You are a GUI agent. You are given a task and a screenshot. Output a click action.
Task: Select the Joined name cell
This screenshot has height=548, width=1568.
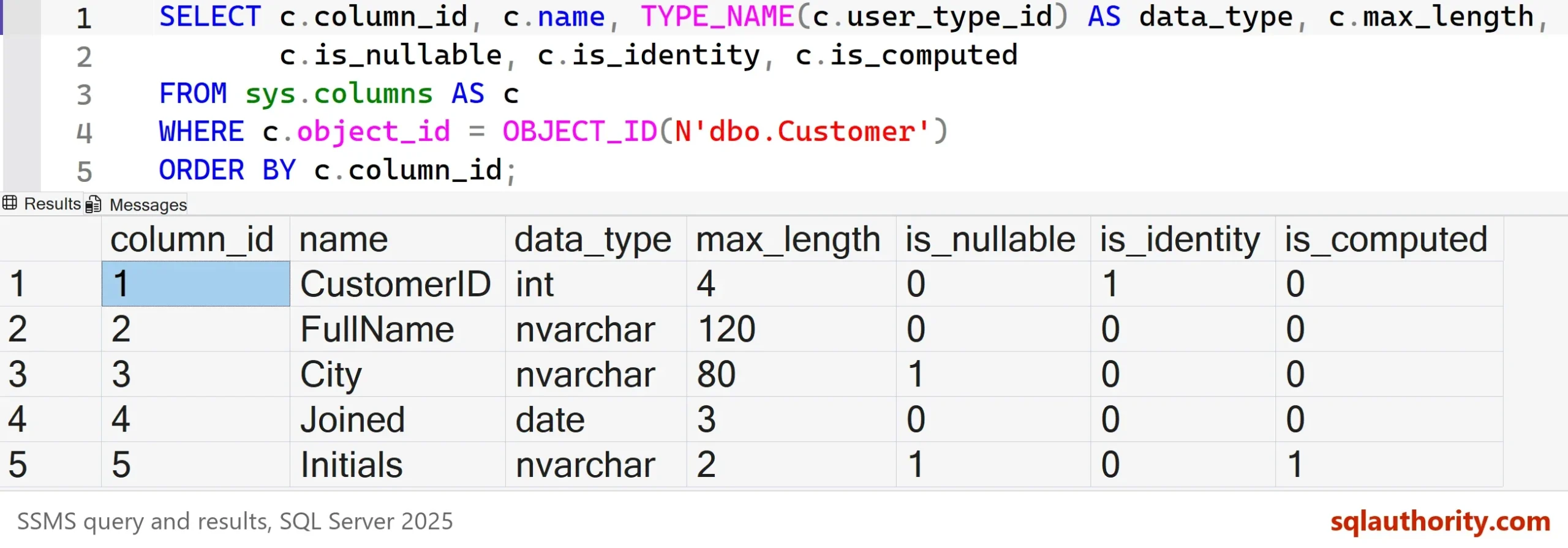coord(398,419)
